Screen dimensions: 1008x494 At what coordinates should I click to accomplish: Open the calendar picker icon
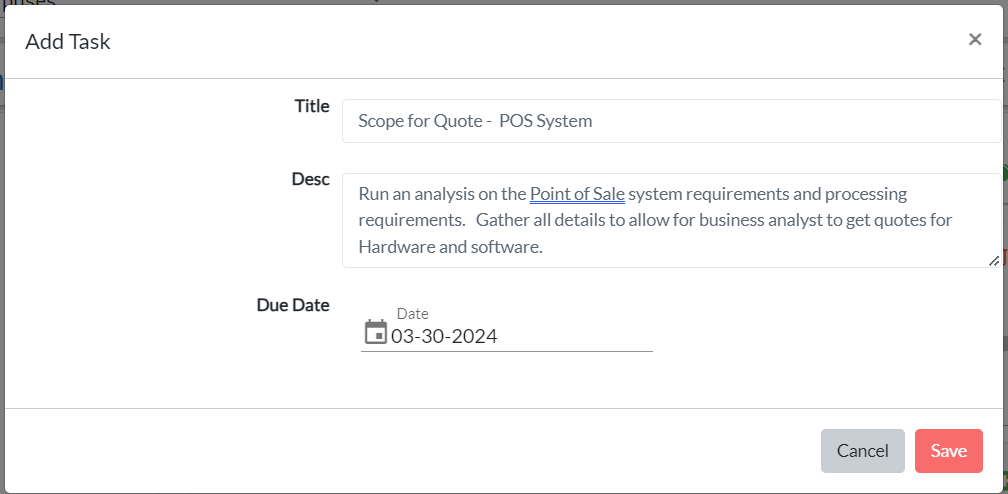375,333
